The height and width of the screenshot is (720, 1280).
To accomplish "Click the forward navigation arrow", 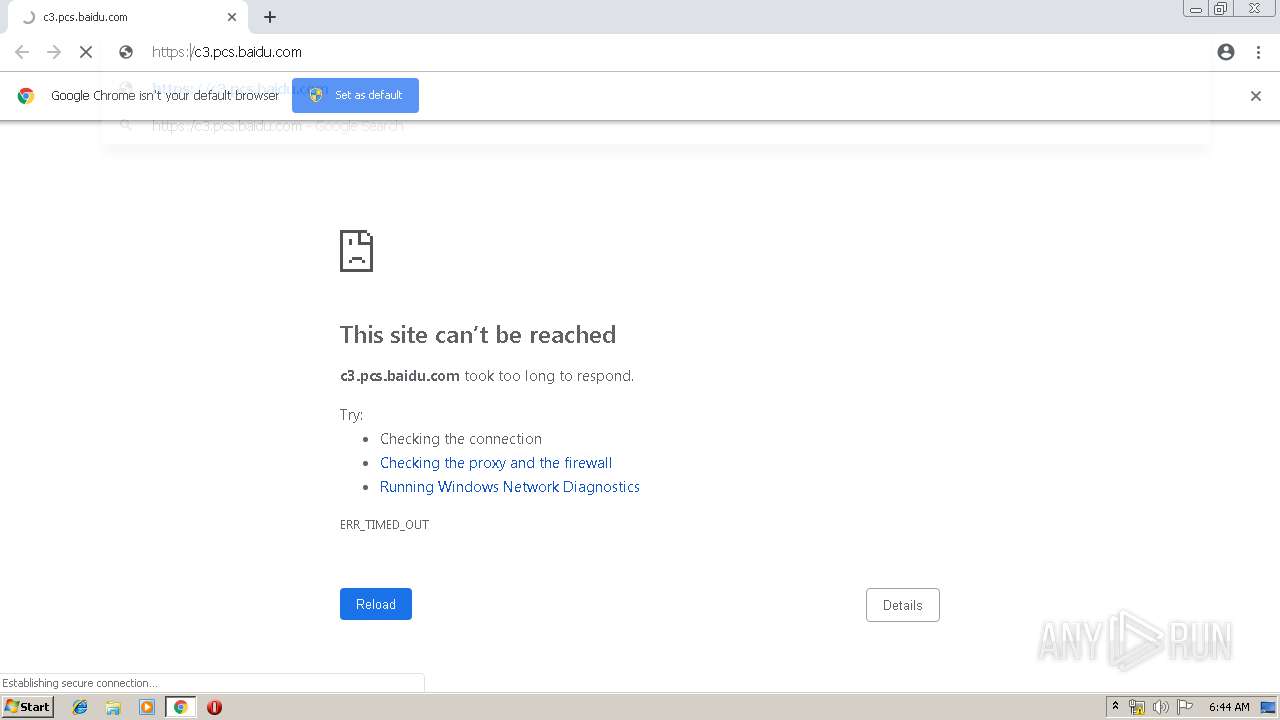I will (54, 52).
